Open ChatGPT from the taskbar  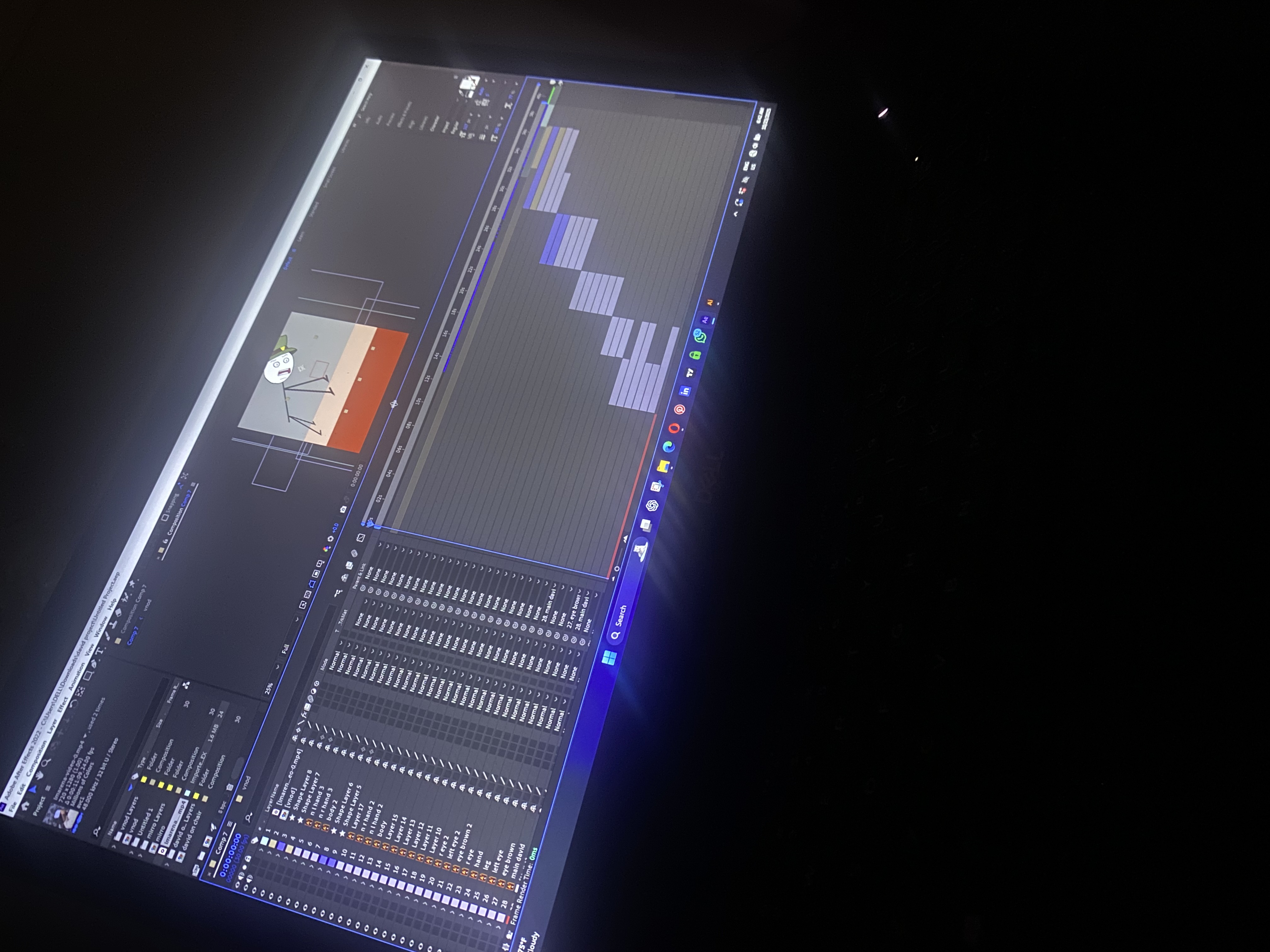click(652, 506)
